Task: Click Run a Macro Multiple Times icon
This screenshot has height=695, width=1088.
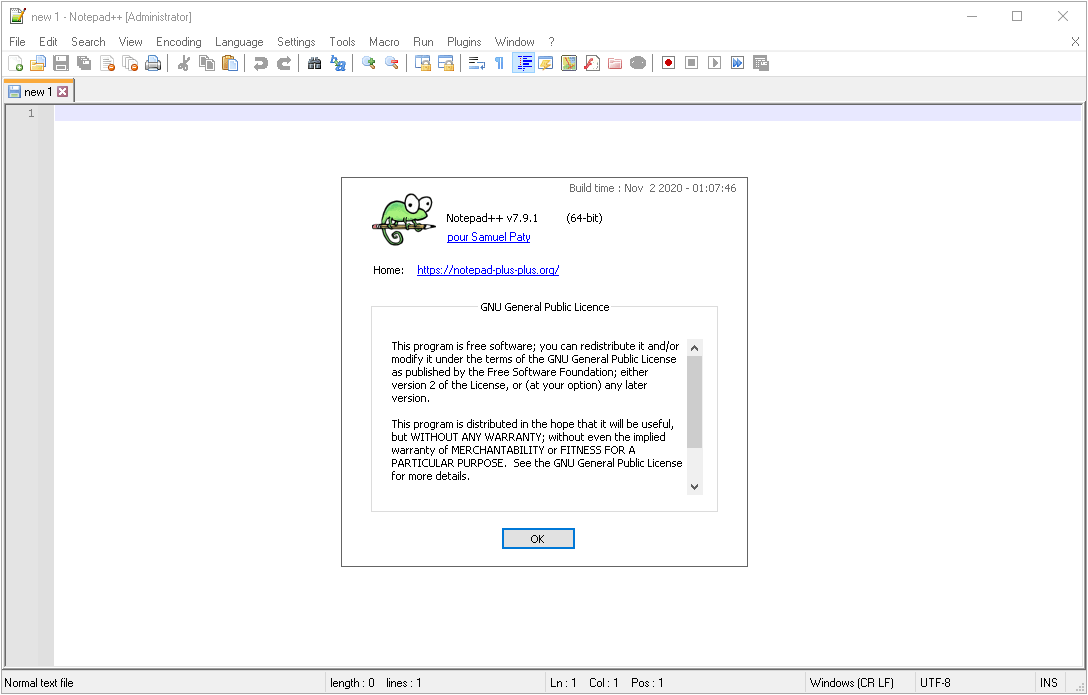Action: pyautogui.click(x=738, y=63)
